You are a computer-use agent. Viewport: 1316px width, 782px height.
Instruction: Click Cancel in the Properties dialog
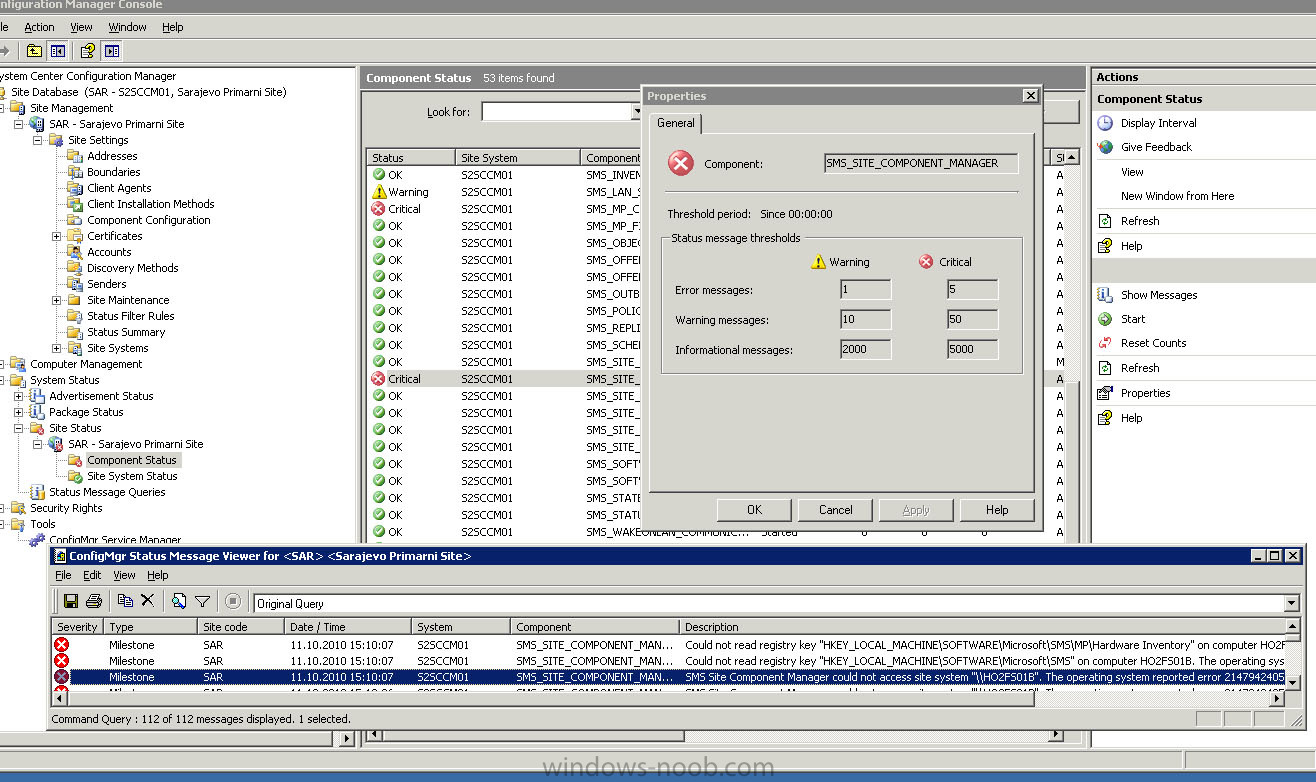(x=836, y=510)
